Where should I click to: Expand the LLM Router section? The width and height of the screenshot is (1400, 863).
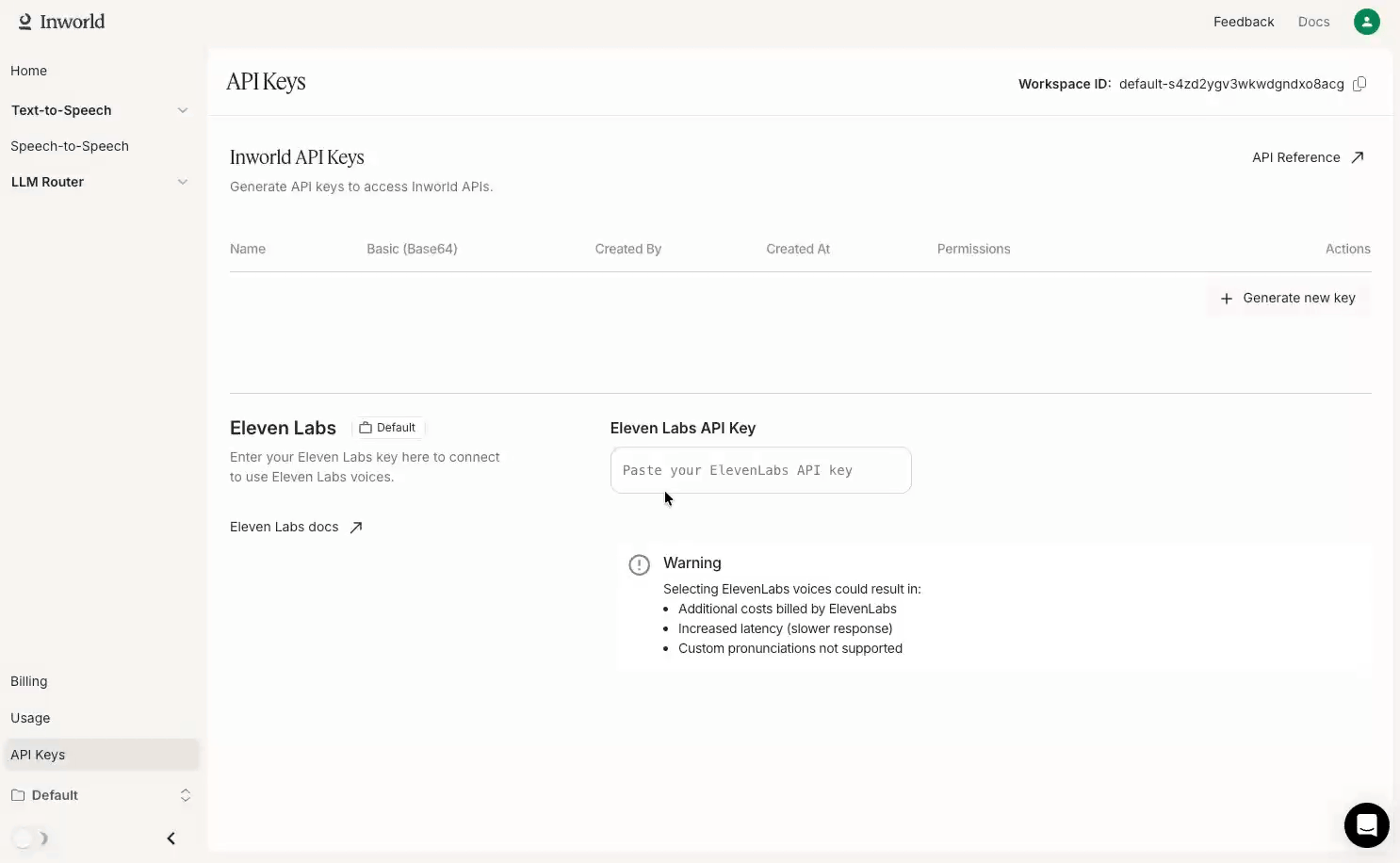[x=100, y=182]
